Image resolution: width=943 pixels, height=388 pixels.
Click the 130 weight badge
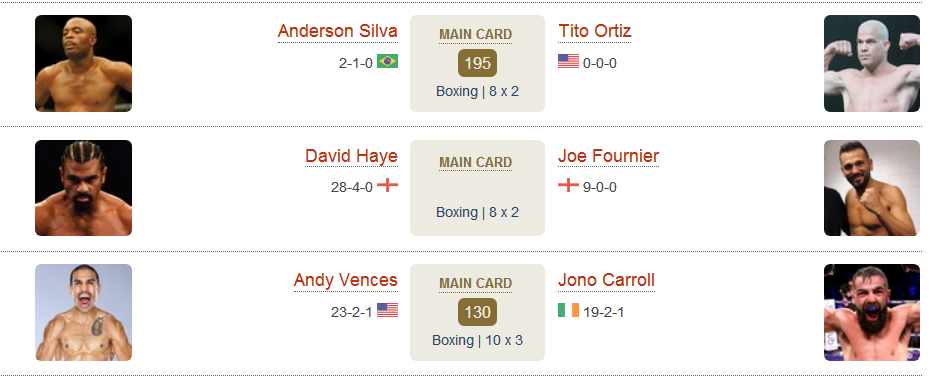pyautogui.click(x=478, y=312)
